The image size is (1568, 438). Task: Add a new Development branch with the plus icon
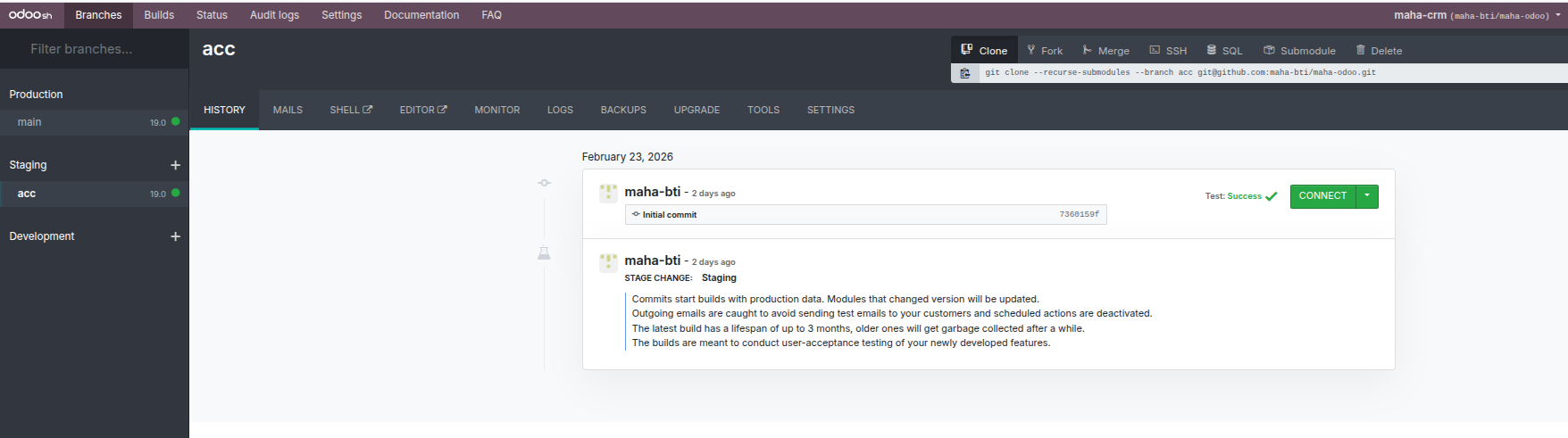[x=175, y=236]
